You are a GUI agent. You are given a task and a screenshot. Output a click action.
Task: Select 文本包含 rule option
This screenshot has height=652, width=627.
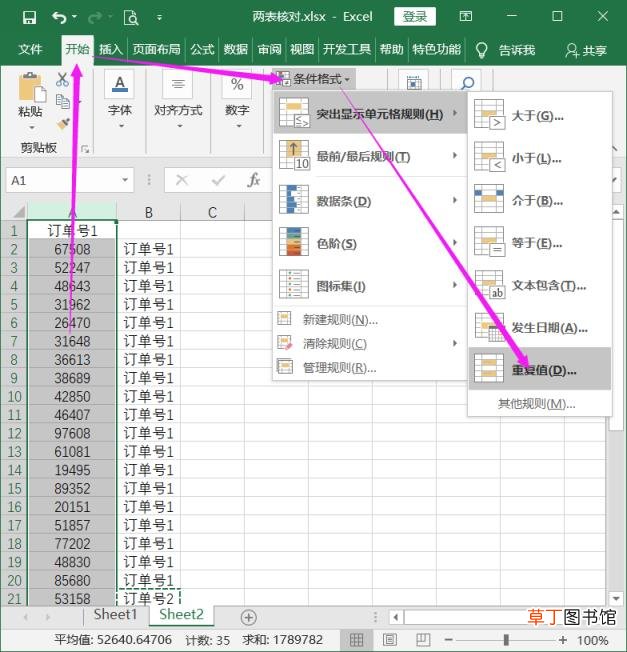[x=540, y=285]
